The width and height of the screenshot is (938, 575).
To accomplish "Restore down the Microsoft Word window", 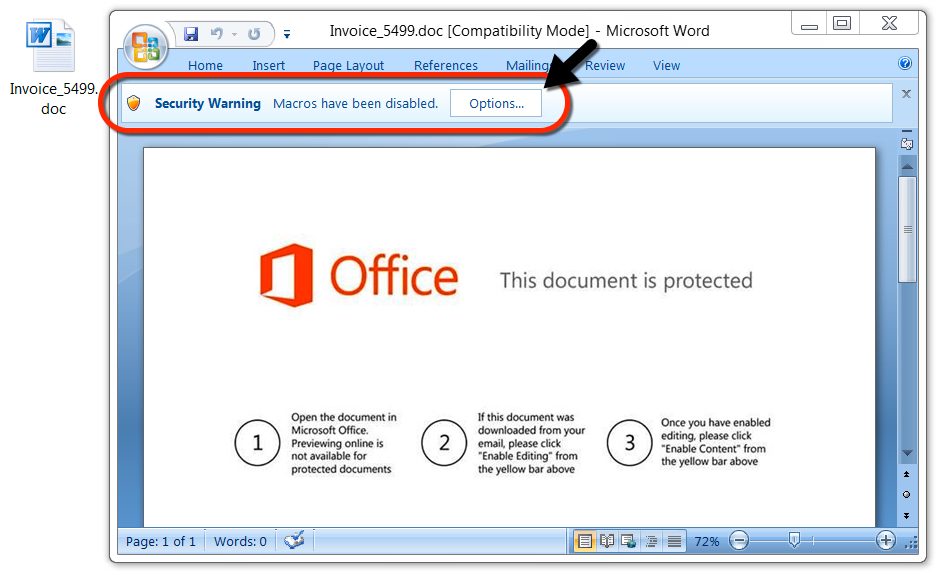I will pyautogui.click(x=842, y=23).
